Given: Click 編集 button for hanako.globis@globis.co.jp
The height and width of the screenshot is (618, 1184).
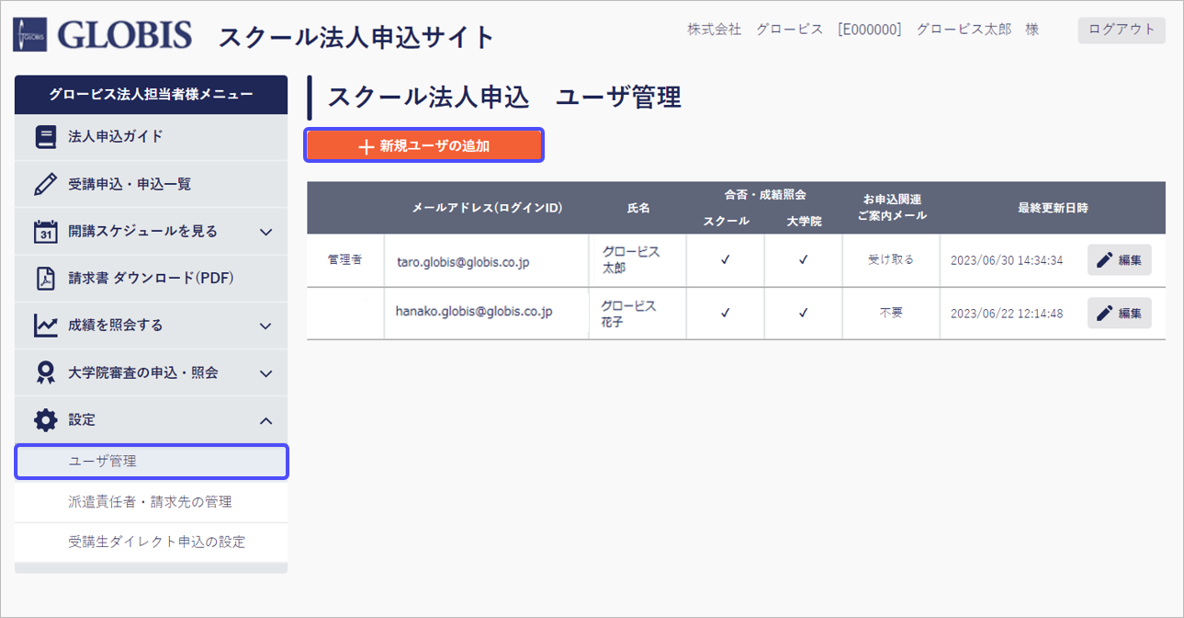Looking at the screenshot, I should tap(1119, 313).
